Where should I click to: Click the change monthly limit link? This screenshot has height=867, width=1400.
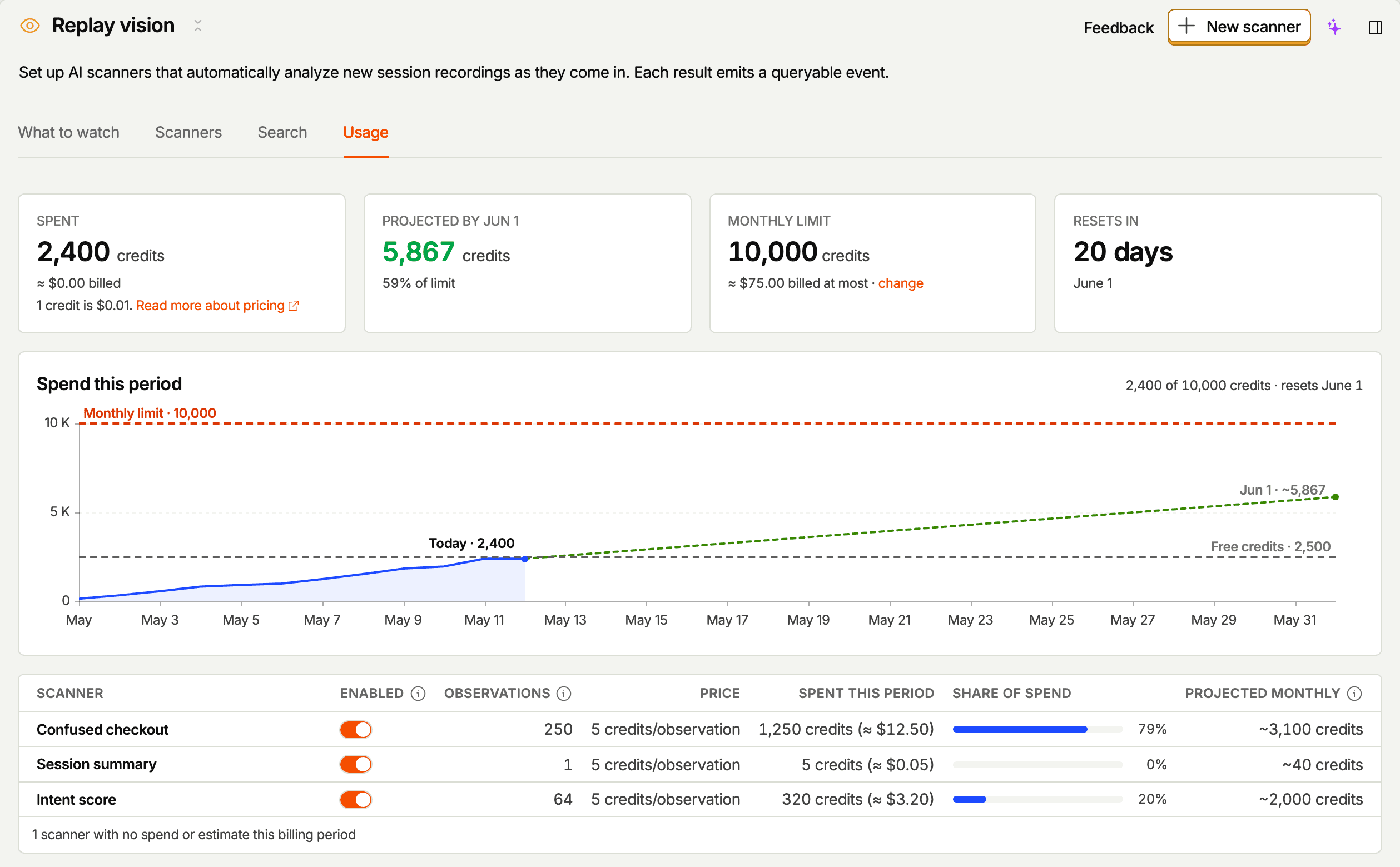coord(901,283)
